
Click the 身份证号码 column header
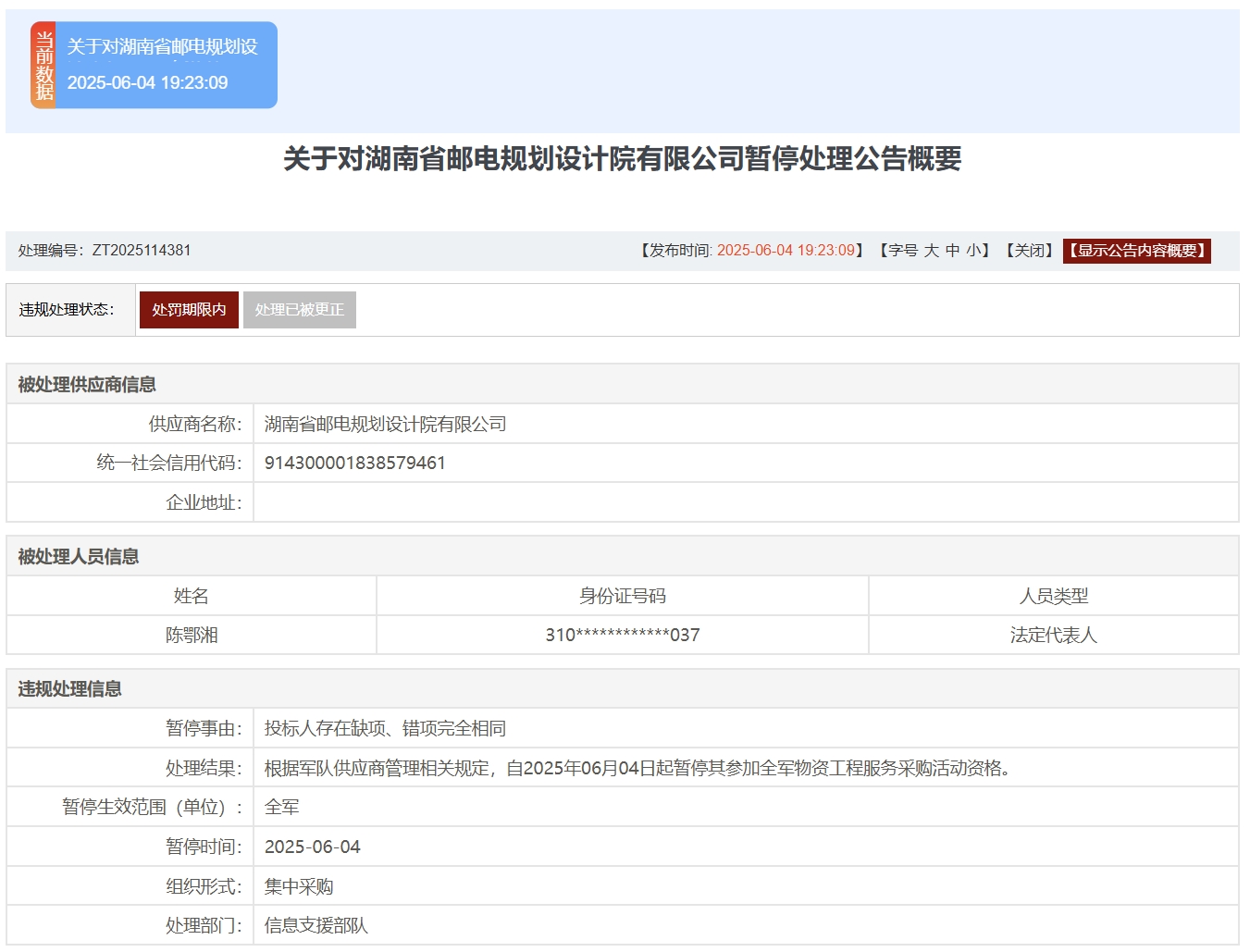pyautogui.click(x=623, y=597)
